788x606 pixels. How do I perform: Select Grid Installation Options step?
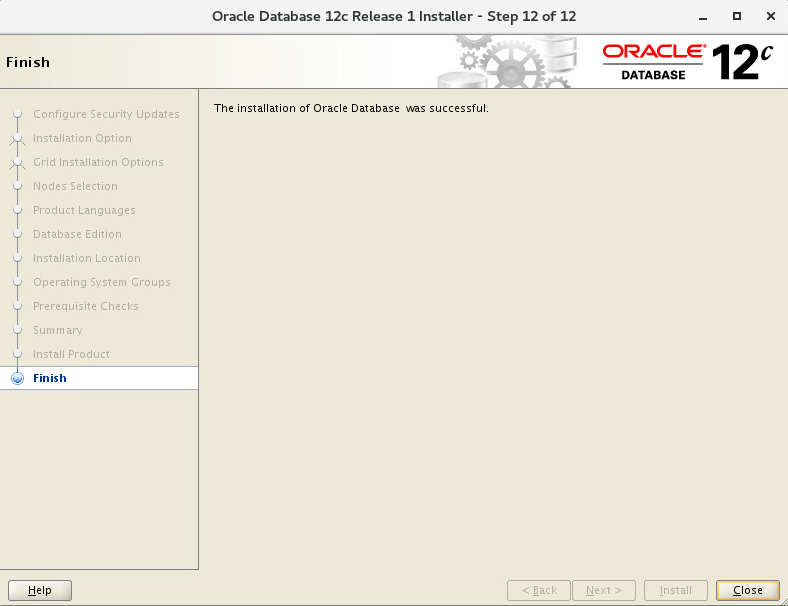tap(98, 162)
